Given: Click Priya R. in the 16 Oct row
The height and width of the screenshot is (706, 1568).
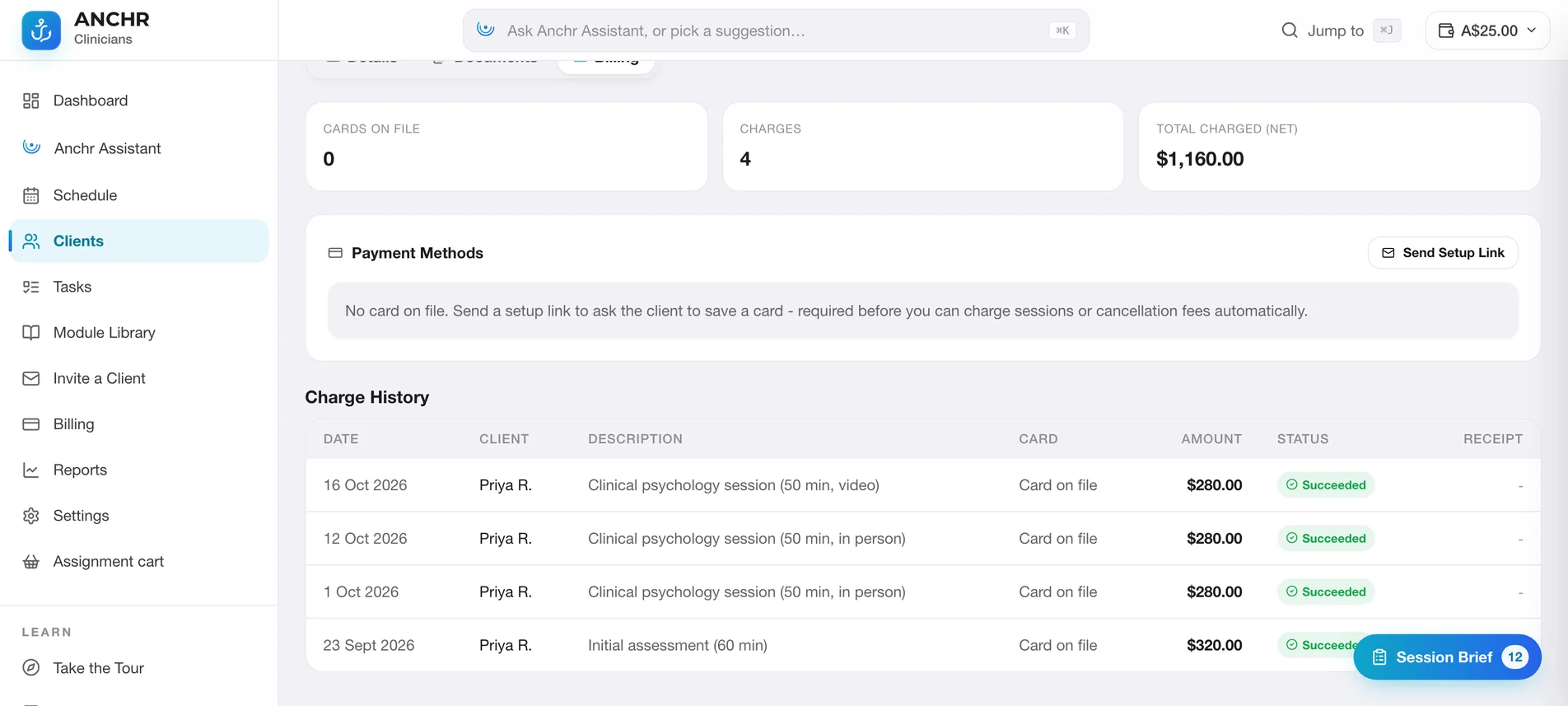Looking at the screenshot, I should [x=506, y=485].
